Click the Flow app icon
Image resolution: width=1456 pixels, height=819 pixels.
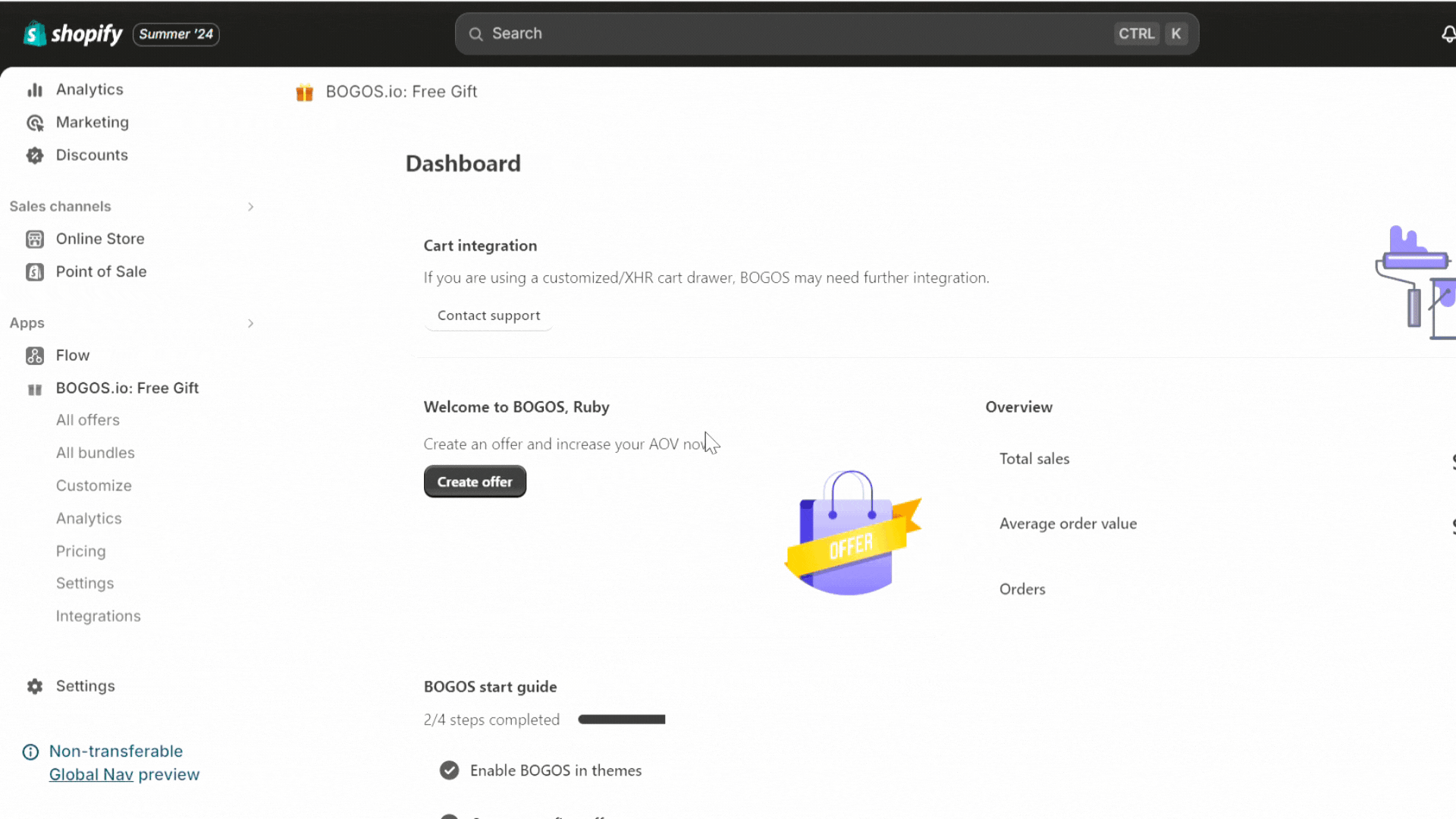(x=35, y=356)
